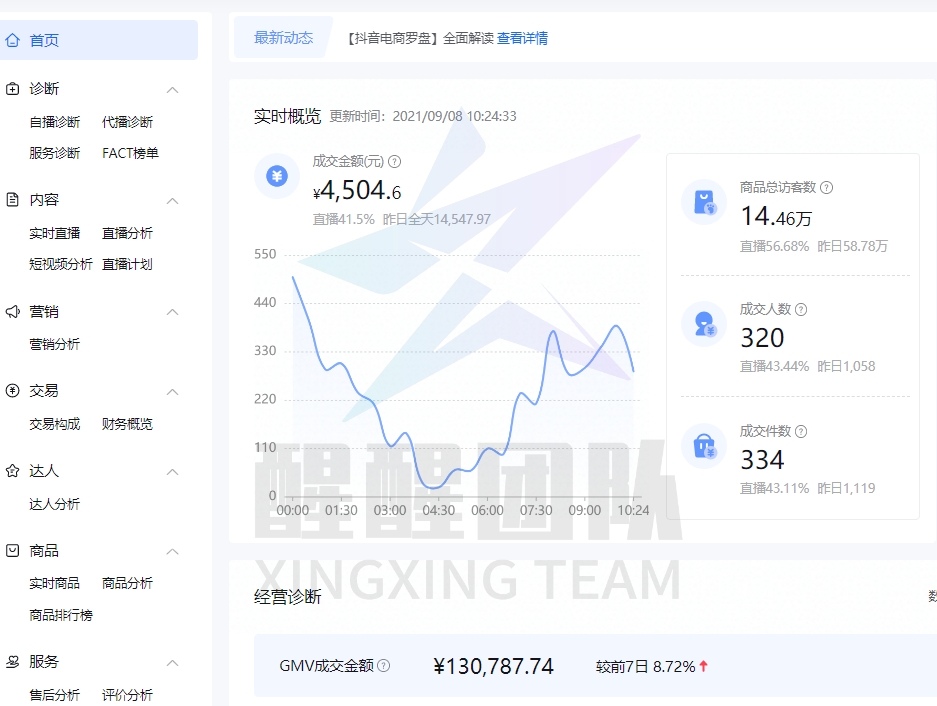Click the 成交人数 customer avatar icon
Viewport: 937px width, 706px height.
706,321
